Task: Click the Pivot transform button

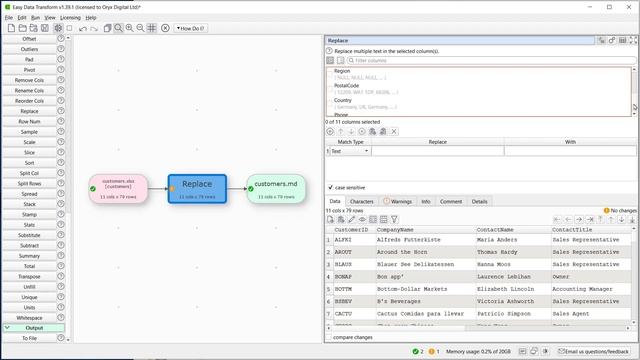Action: pos(29,70)
